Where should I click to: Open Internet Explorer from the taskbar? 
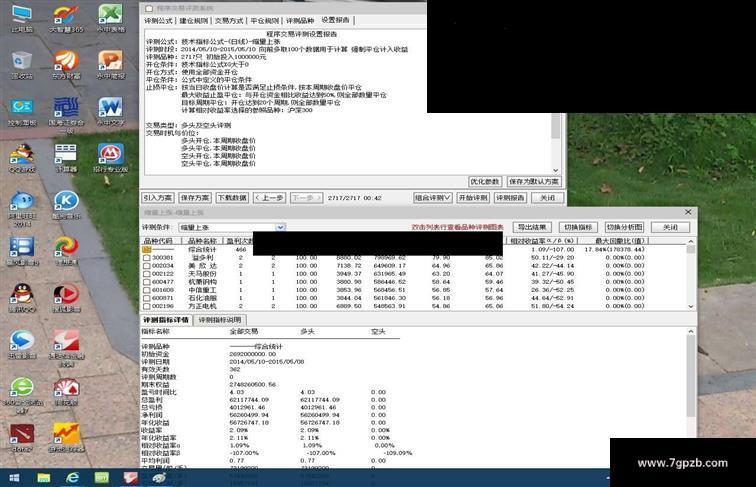click(72, 477)
